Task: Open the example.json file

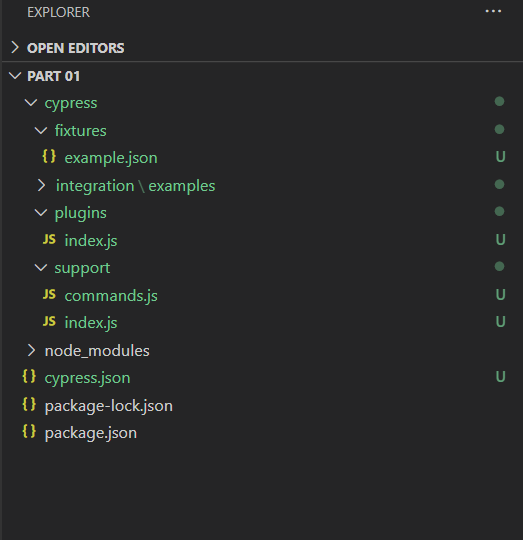Action: coord(111,158)
